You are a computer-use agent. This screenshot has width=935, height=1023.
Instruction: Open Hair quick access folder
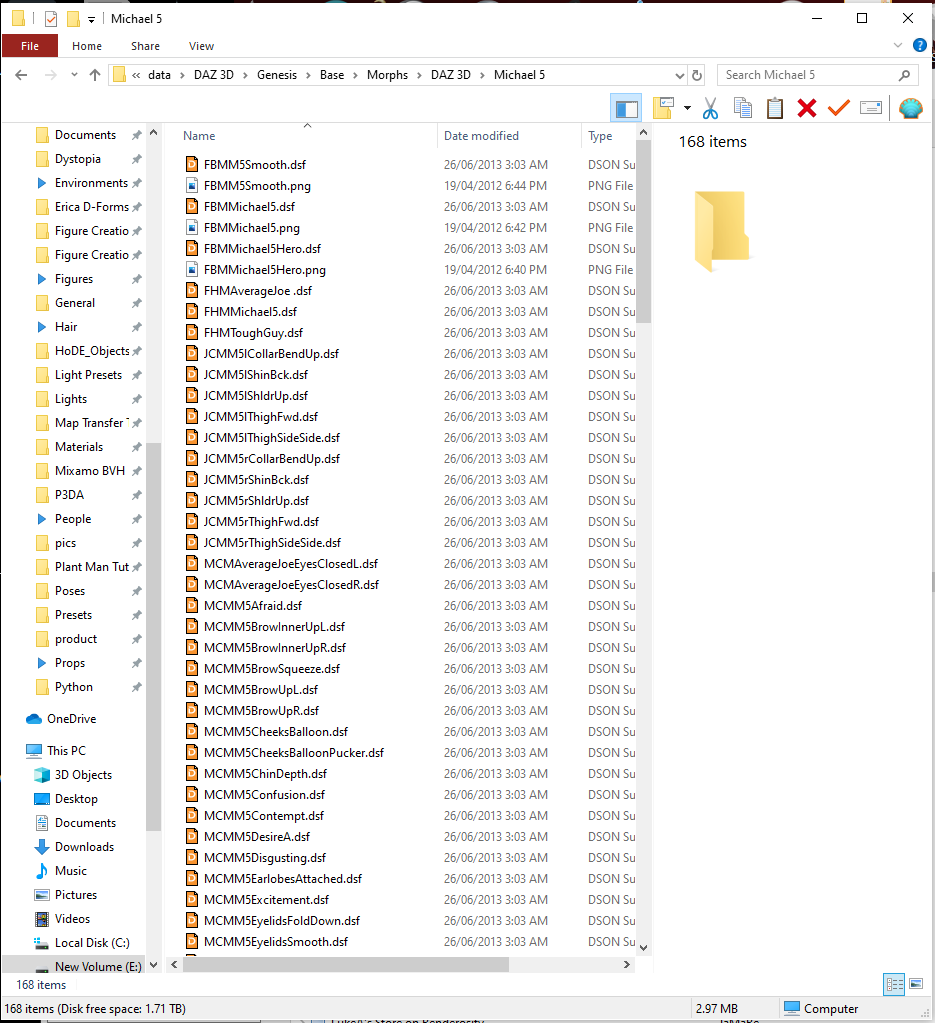point(66,327)
